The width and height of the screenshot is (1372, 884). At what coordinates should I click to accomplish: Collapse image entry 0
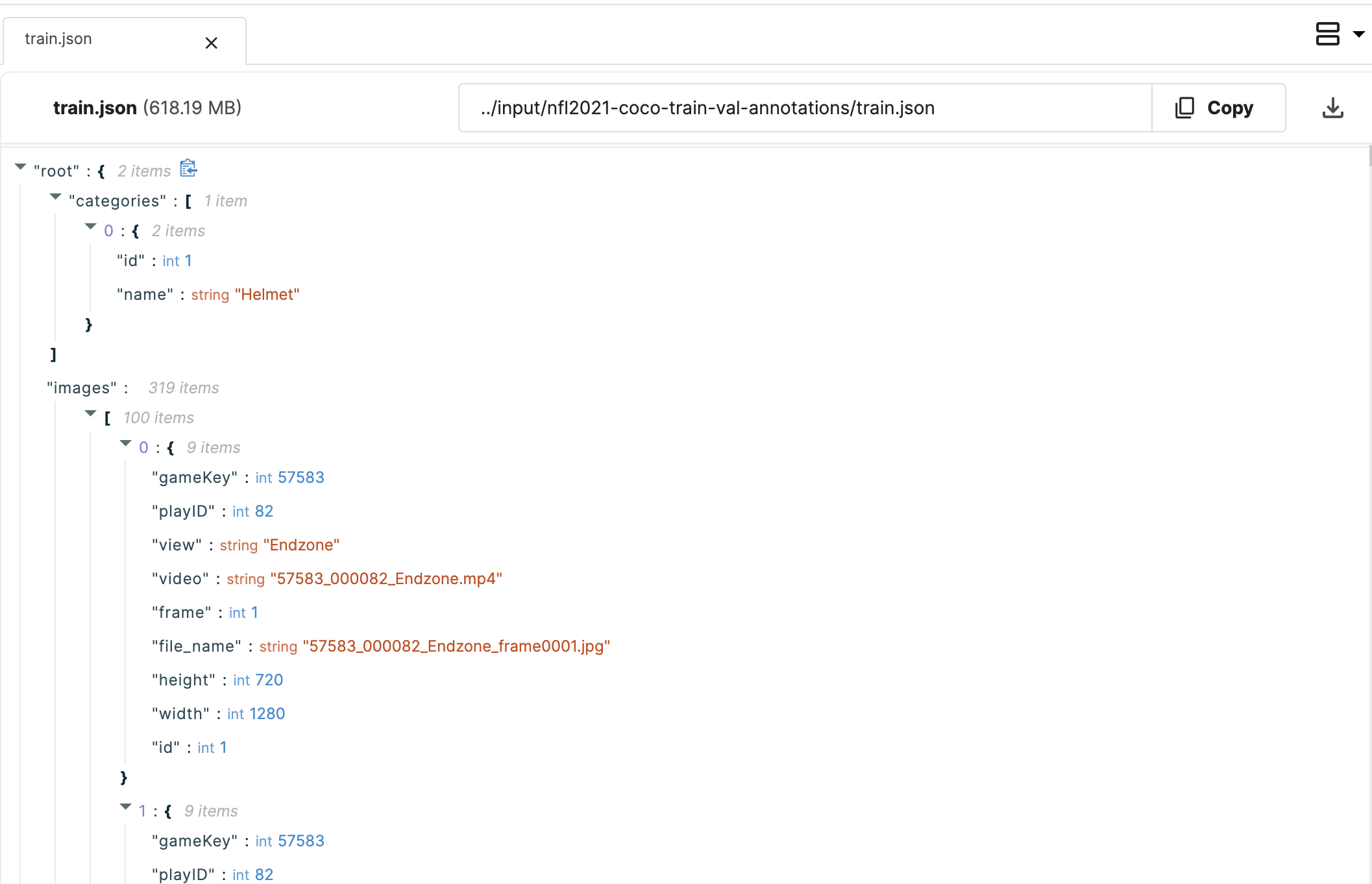click(x=126, y=443)
